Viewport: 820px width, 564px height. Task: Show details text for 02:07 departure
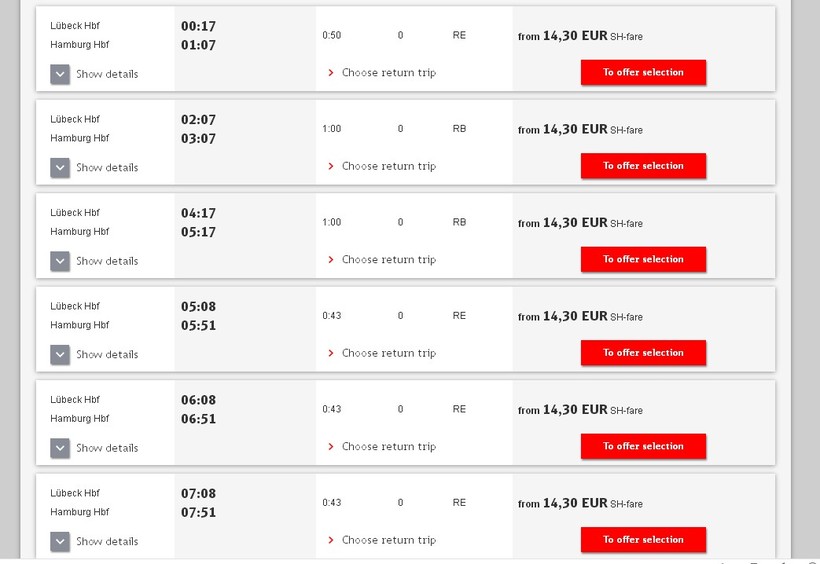(107, 167)
